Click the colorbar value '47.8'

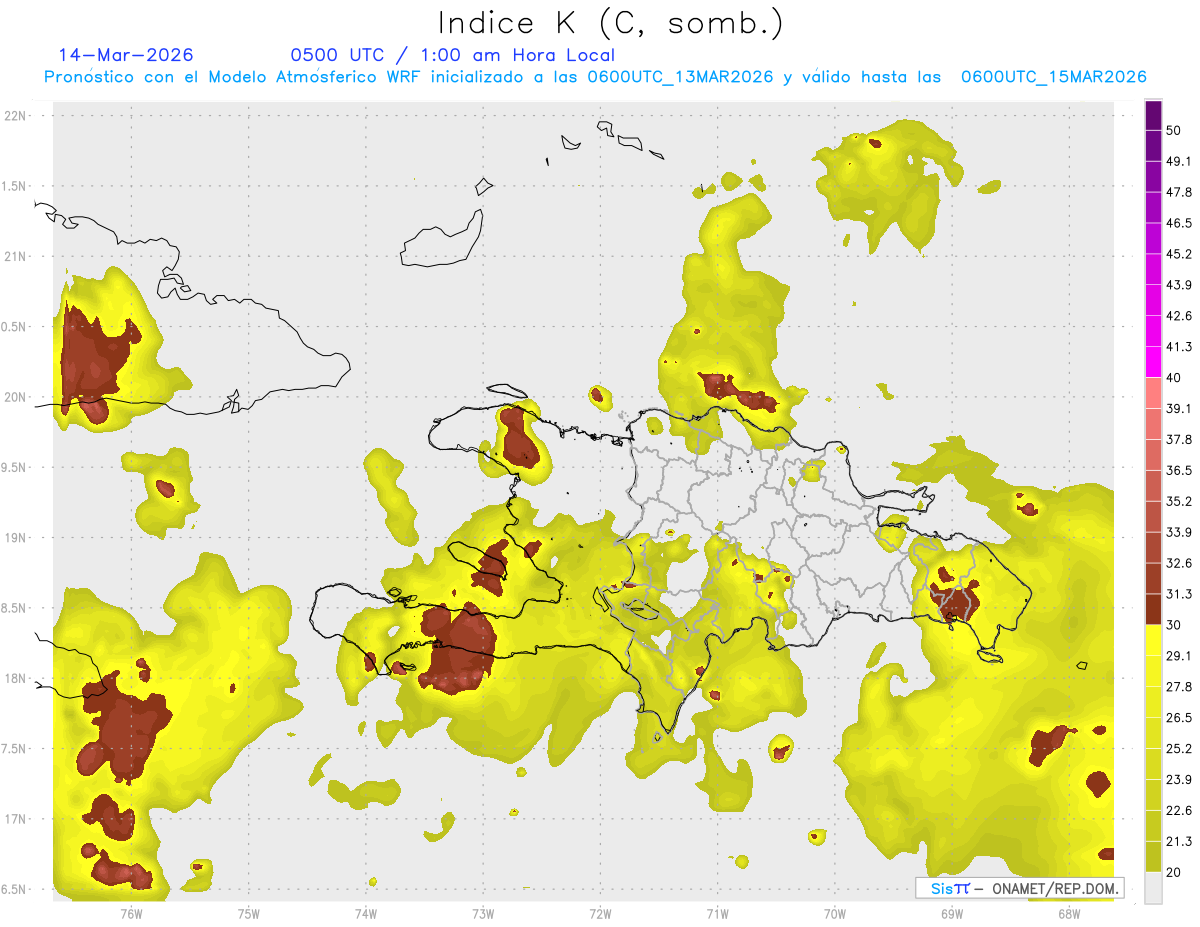pos(1178,192)
